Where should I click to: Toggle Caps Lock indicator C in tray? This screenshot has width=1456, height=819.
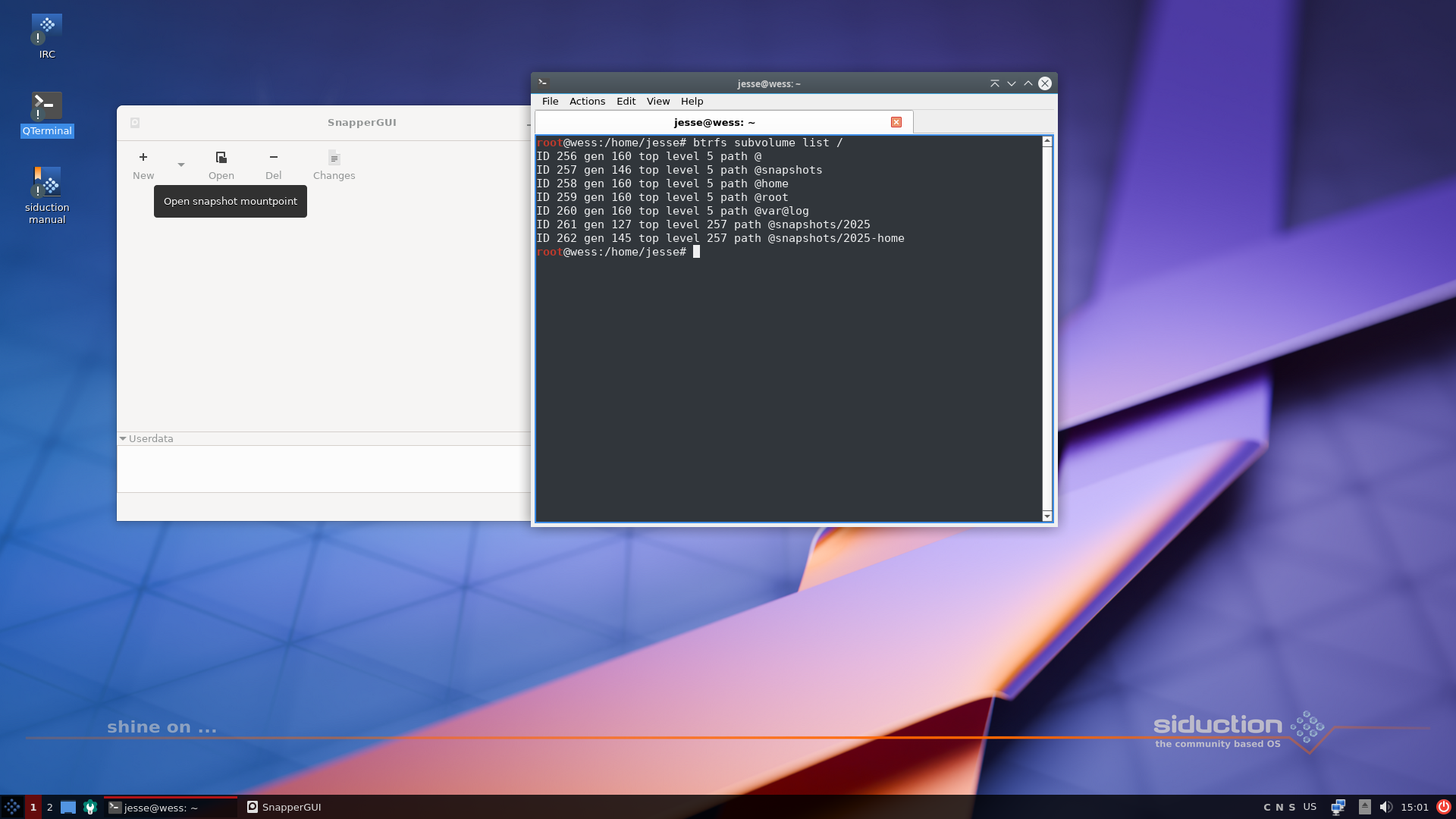coord(1267,807)
